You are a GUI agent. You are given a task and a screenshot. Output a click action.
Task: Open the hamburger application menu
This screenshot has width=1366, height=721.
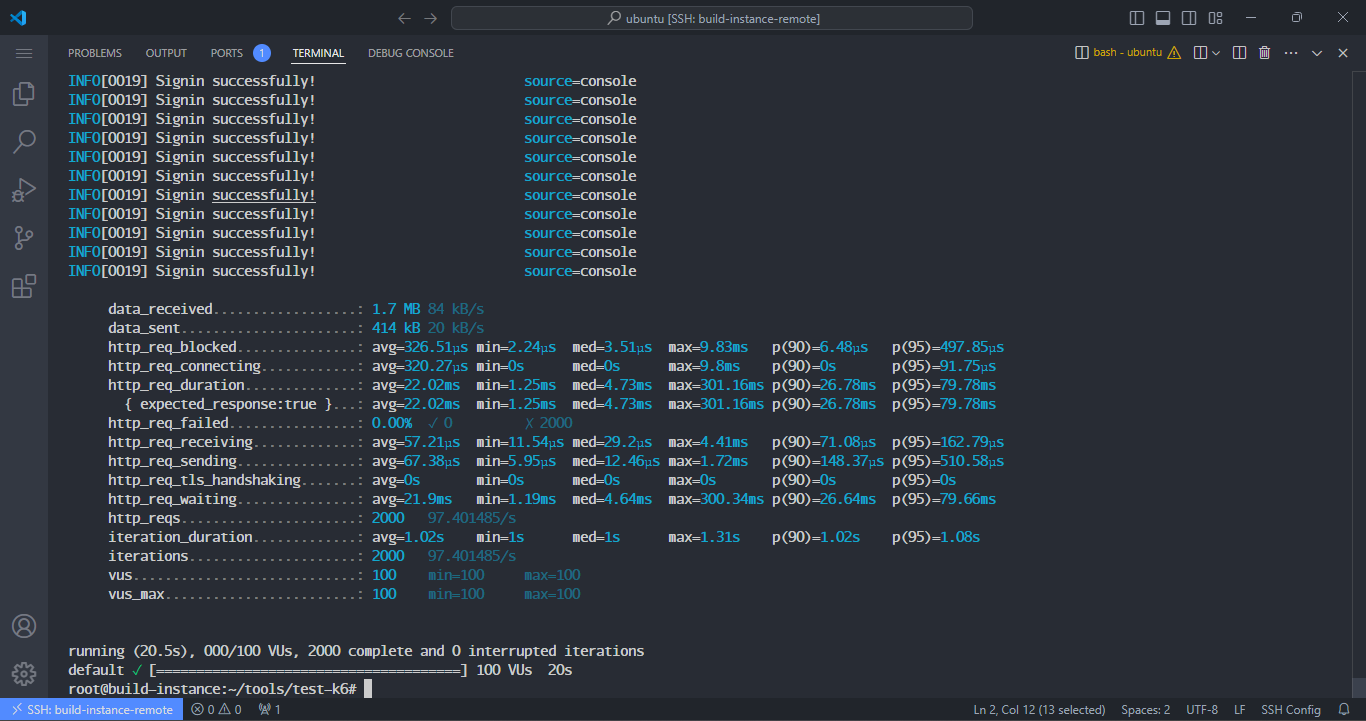24,53
